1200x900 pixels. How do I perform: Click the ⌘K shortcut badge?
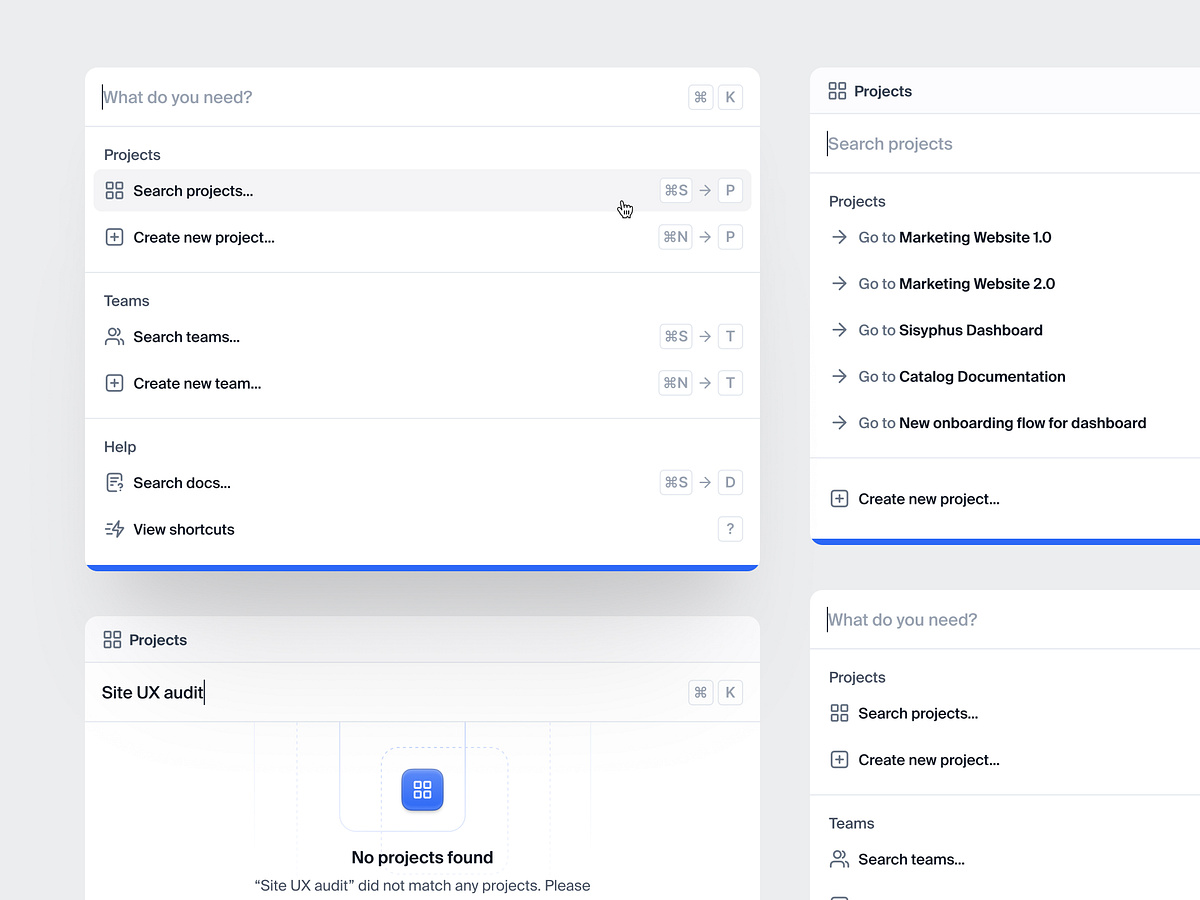coord(715,97)
